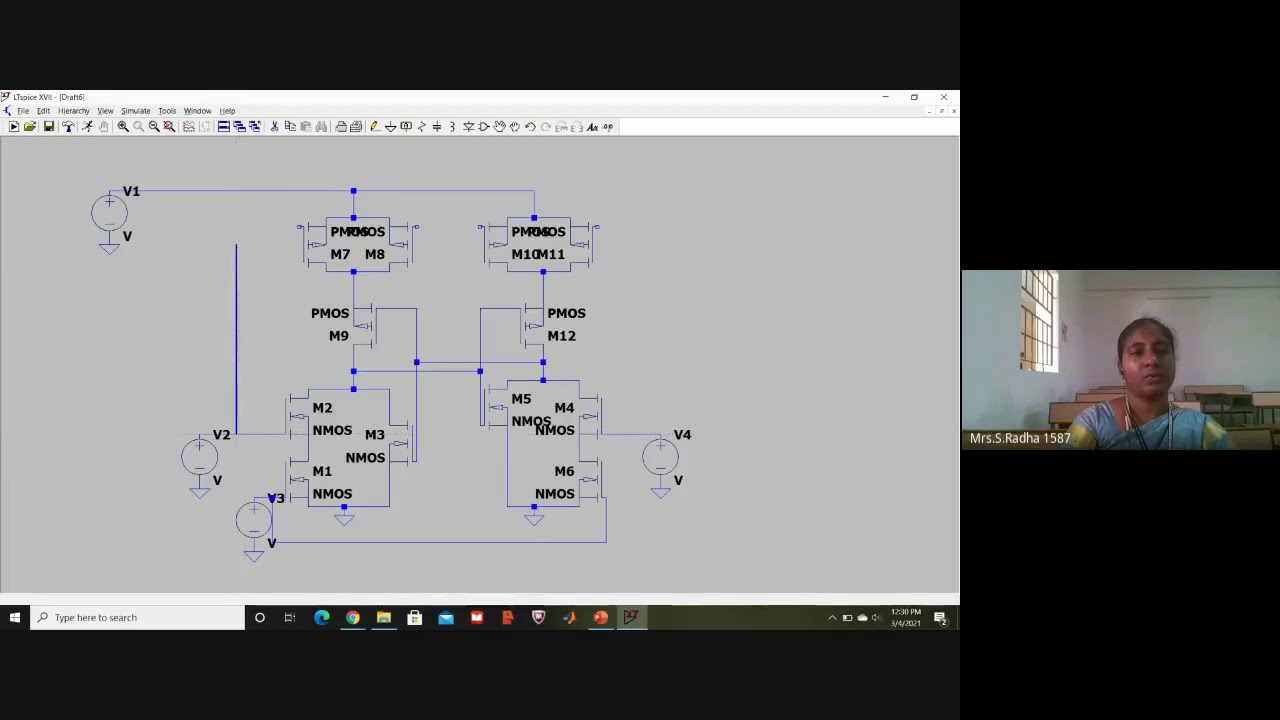Open the Simulate menu
1280x720 pixels.
(x=135, y=111)
